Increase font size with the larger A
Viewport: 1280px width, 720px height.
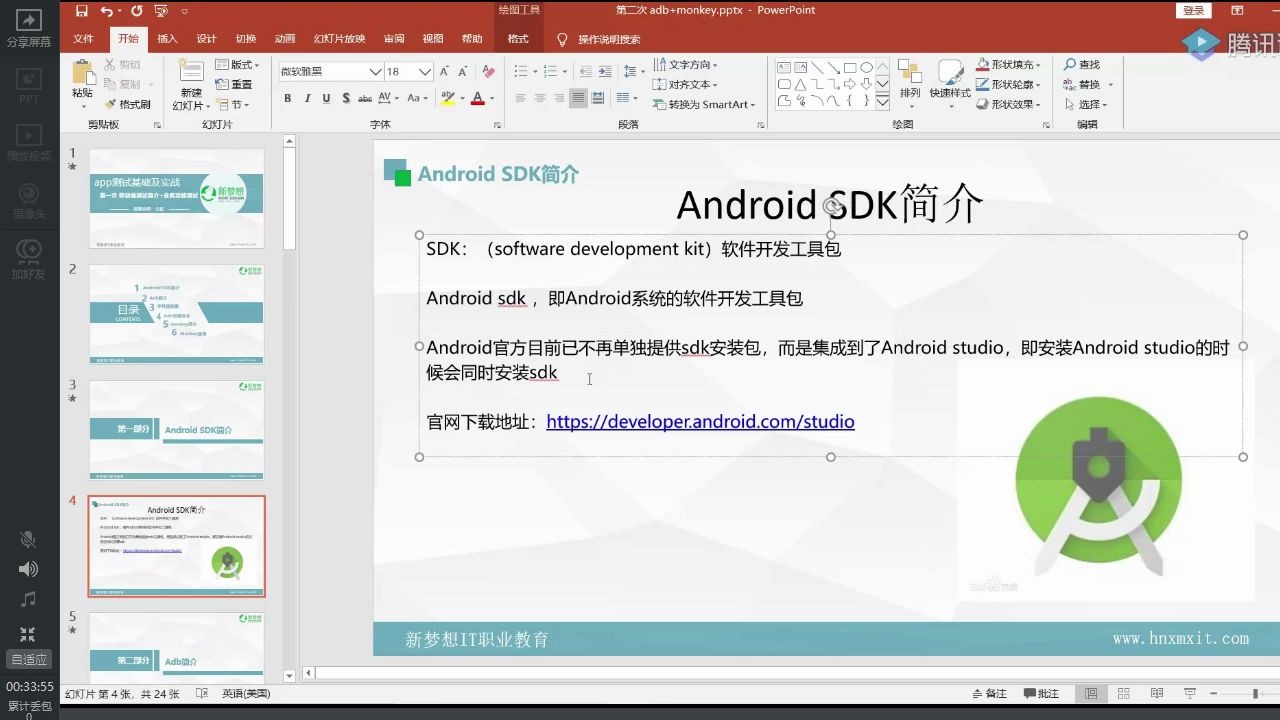445,72
